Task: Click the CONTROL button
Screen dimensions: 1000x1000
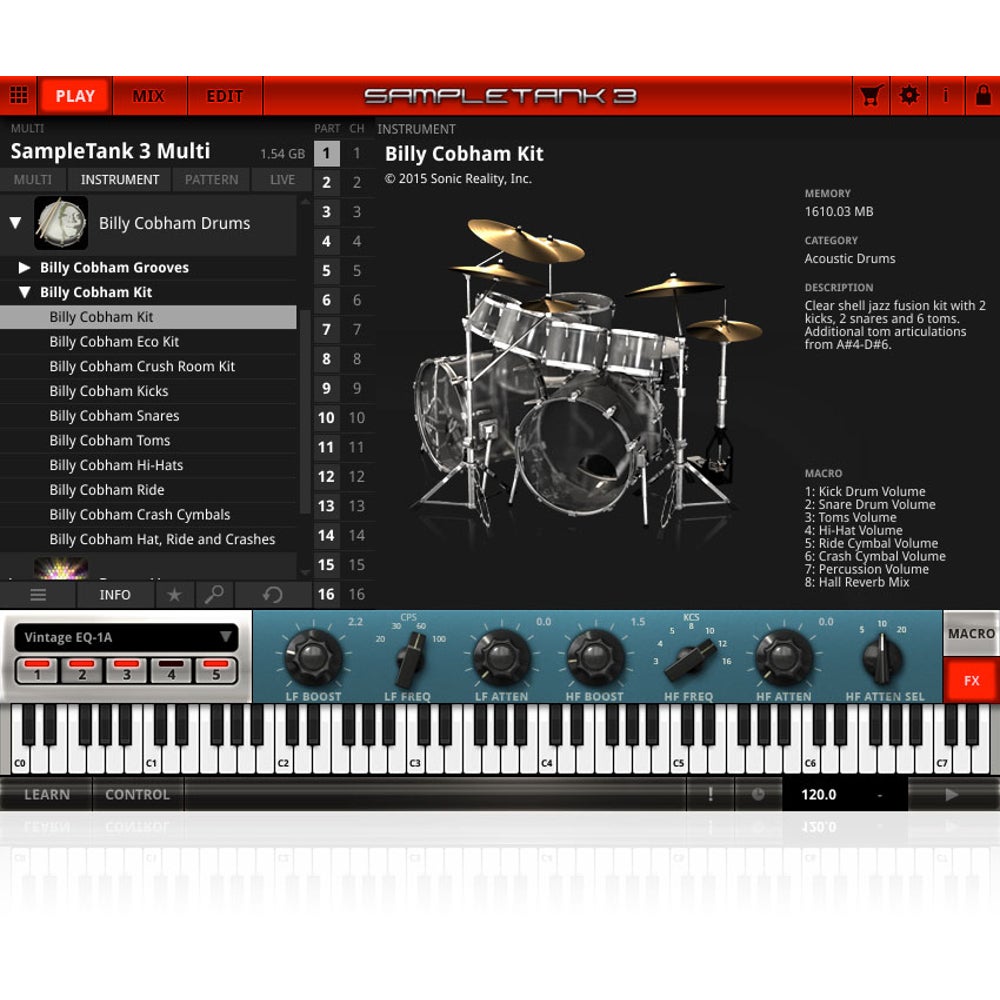Action: tap(137, 794)
